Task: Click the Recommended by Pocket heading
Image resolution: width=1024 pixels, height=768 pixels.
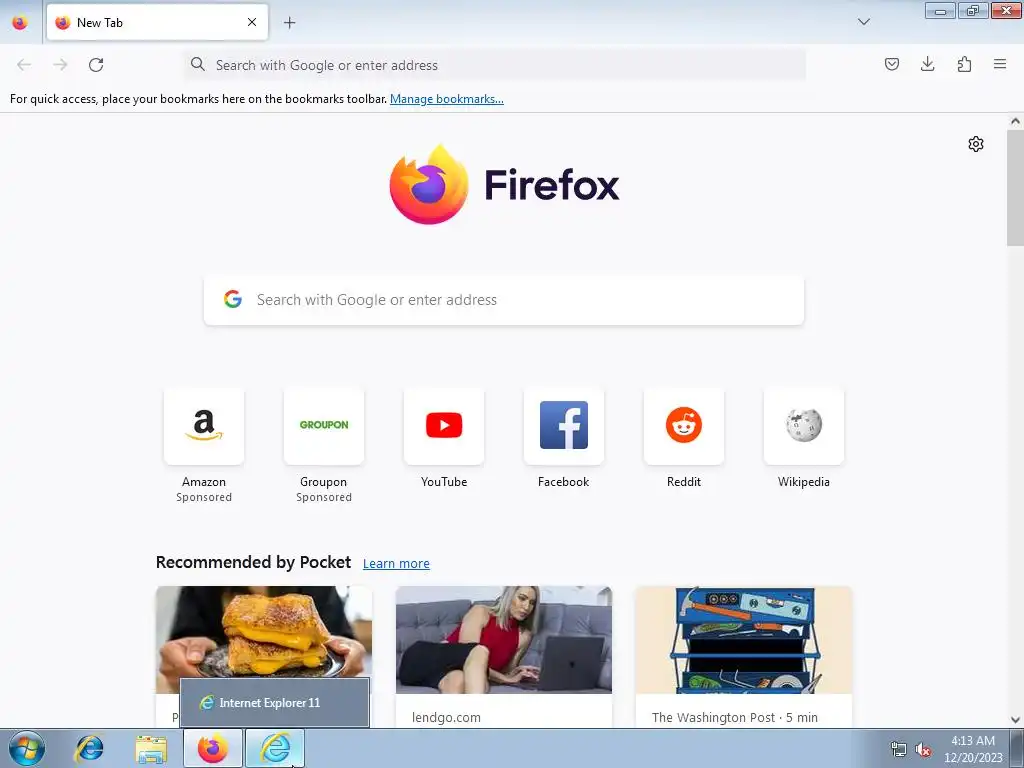Action: (x=253, y=562)
